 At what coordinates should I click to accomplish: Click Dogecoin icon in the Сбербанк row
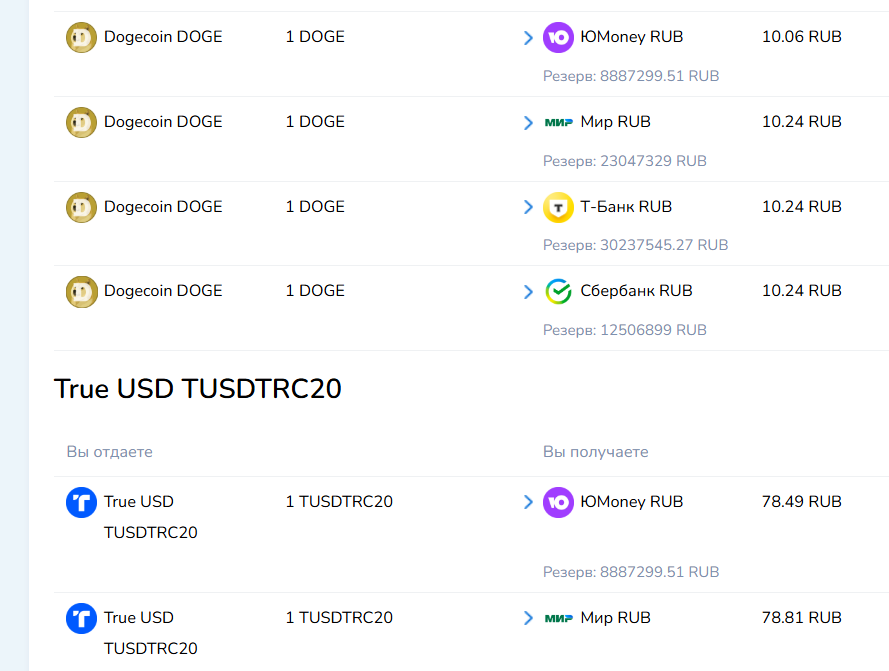[x=81, y=291]
